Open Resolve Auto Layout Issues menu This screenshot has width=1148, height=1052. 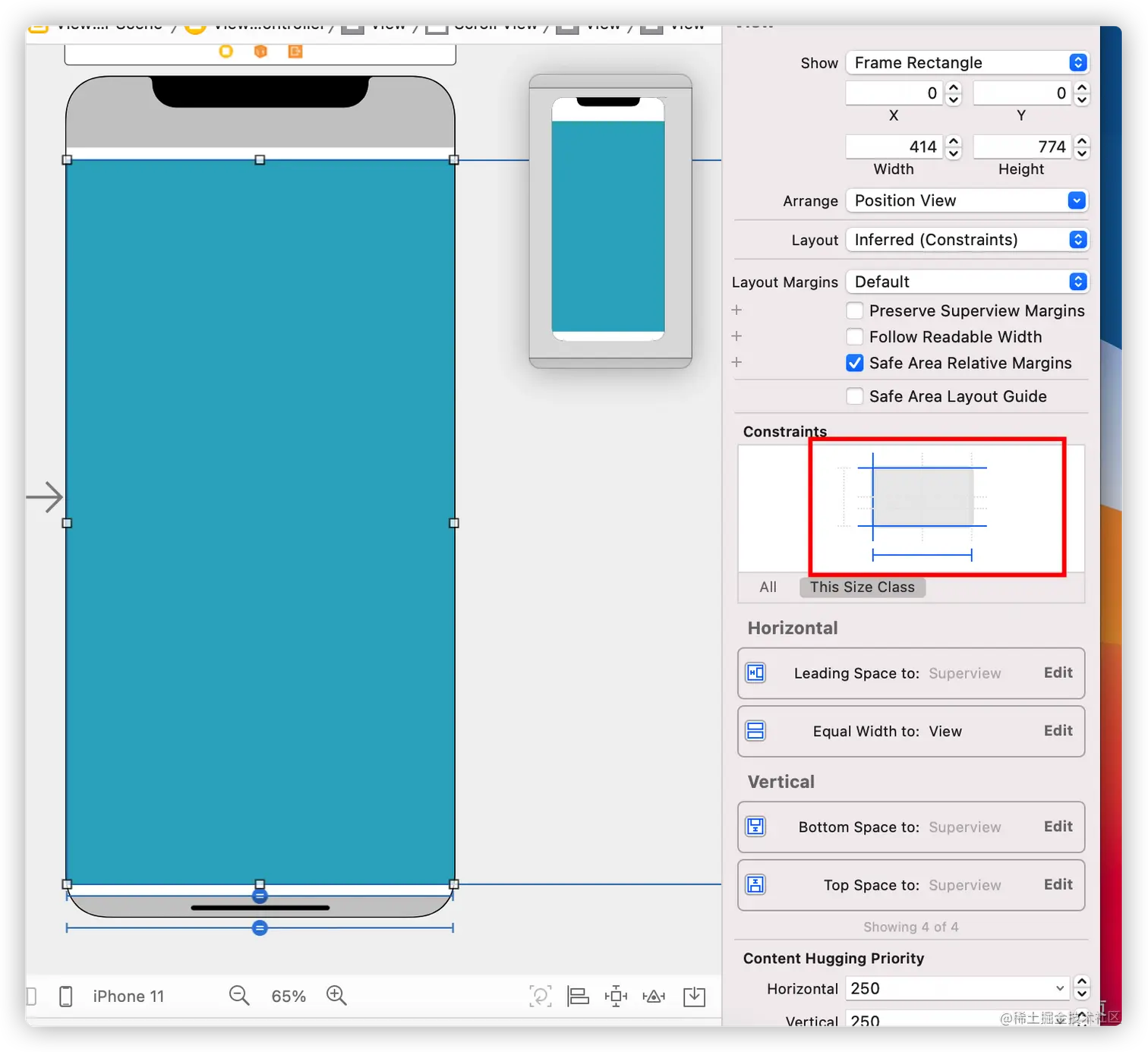pyautogui.click(x=654, y=996)
